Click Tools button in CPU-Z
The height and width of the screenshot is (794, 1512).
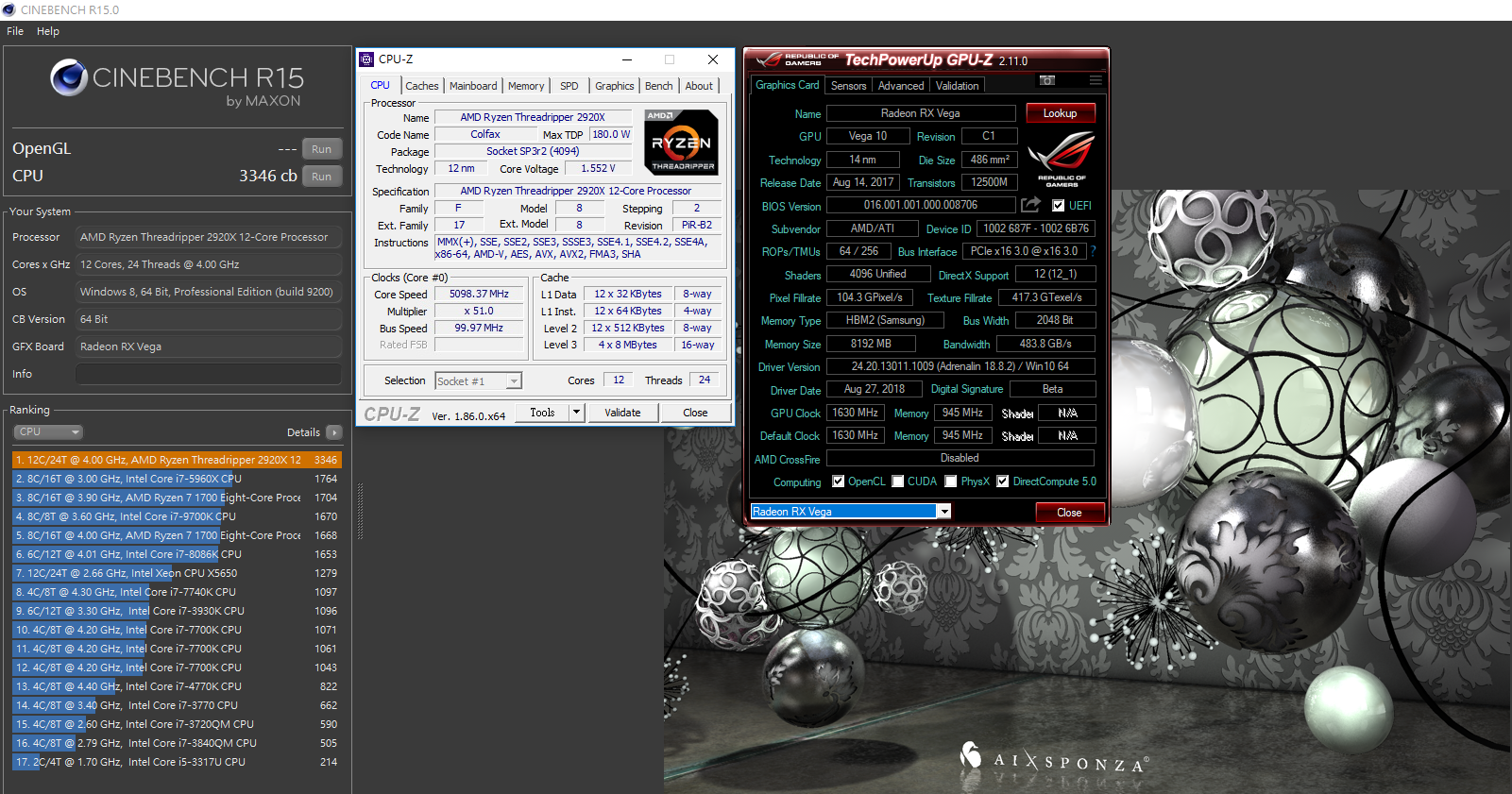pos(543,413)
